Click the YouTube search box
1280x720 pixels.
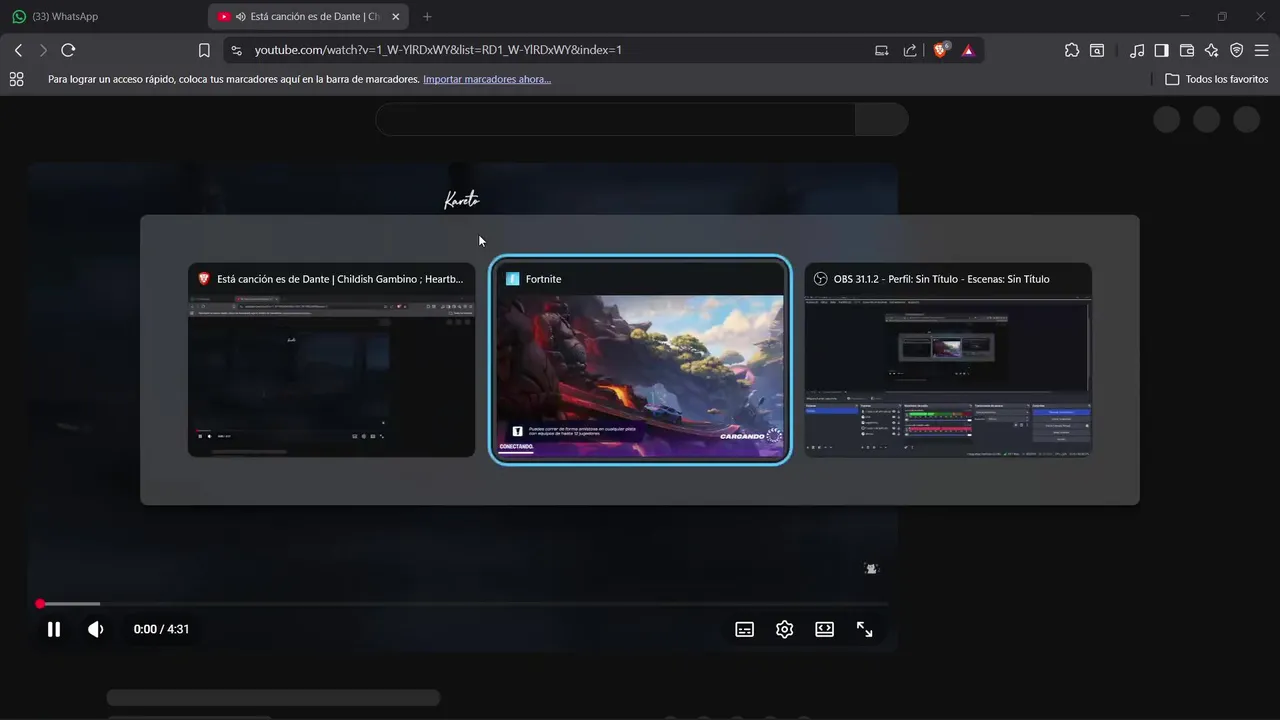pos(615,119)
